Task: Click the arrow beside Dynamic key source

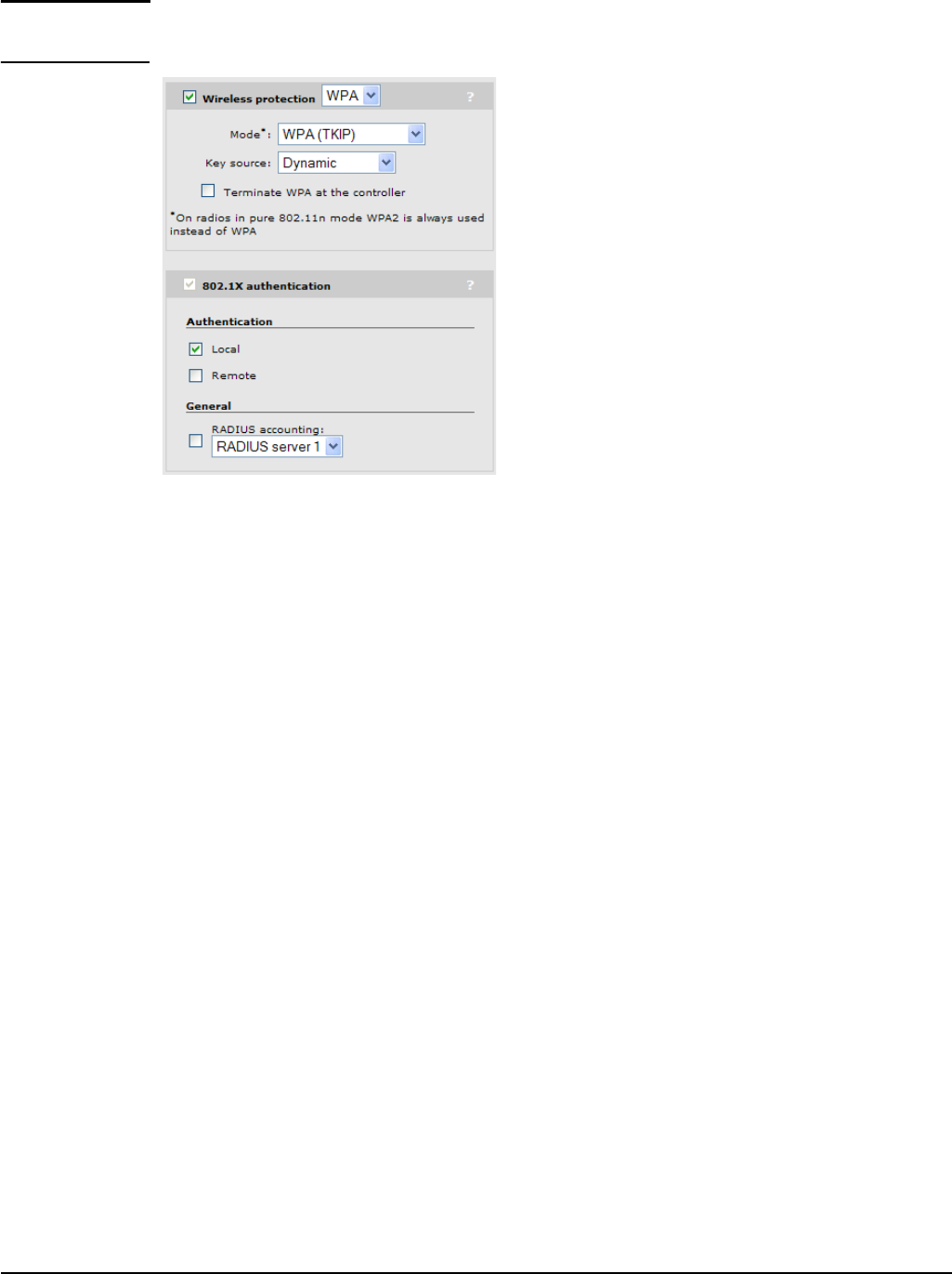Action: [386, 163]
